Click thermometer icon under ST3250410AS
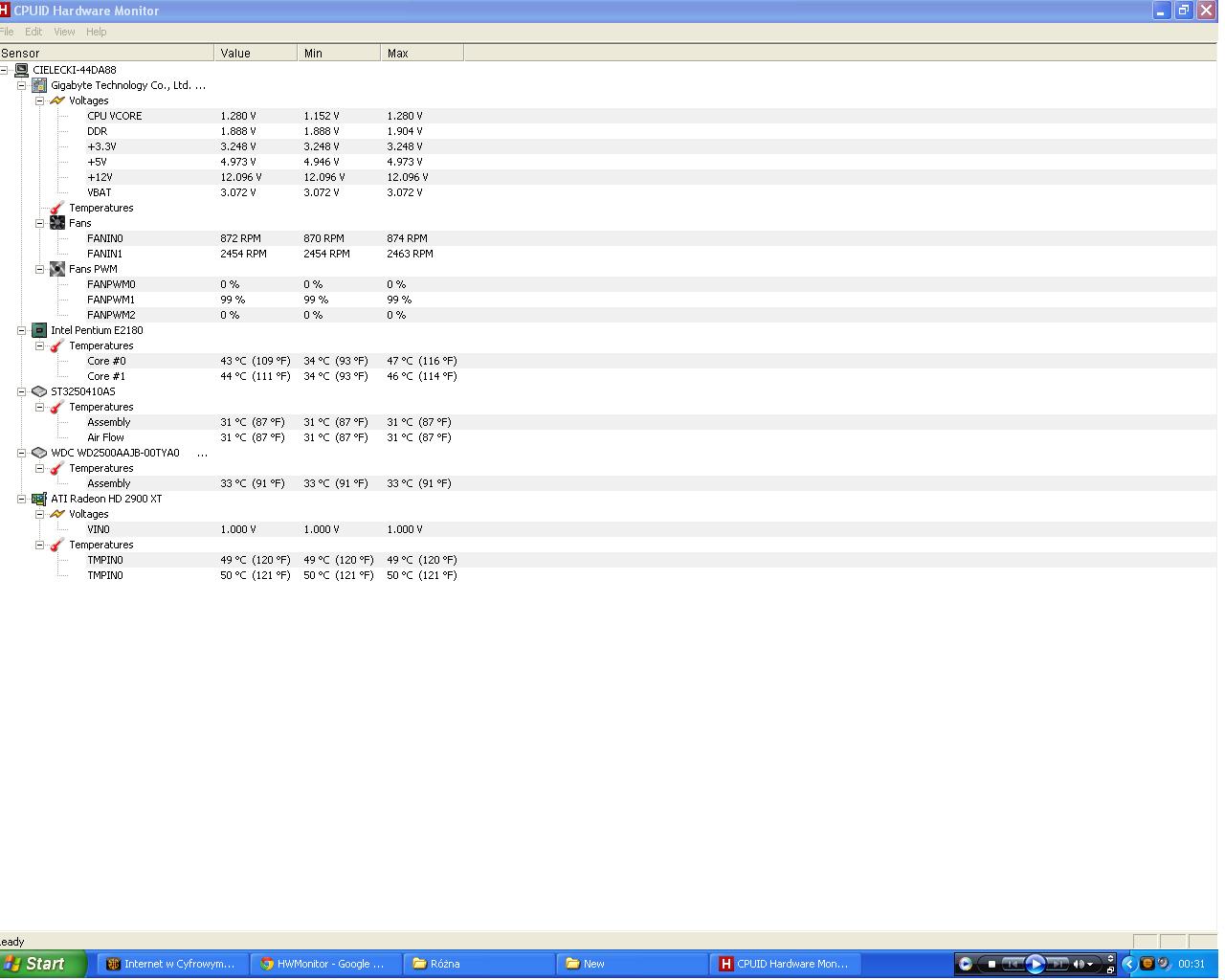Viewport: 1225px width, 980px height. 57,407
